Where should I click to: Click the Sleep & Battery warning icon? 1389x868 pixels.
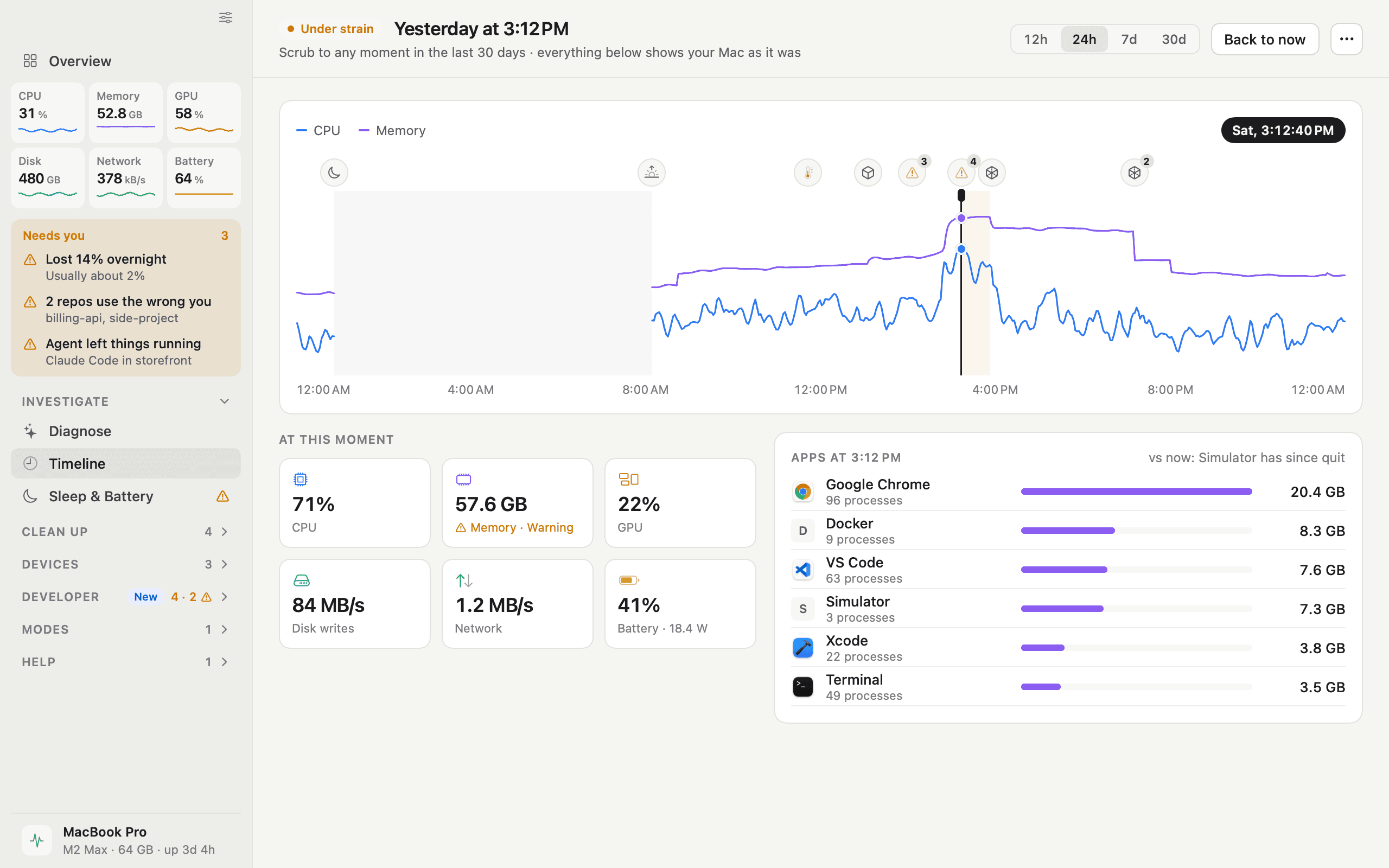222,496
